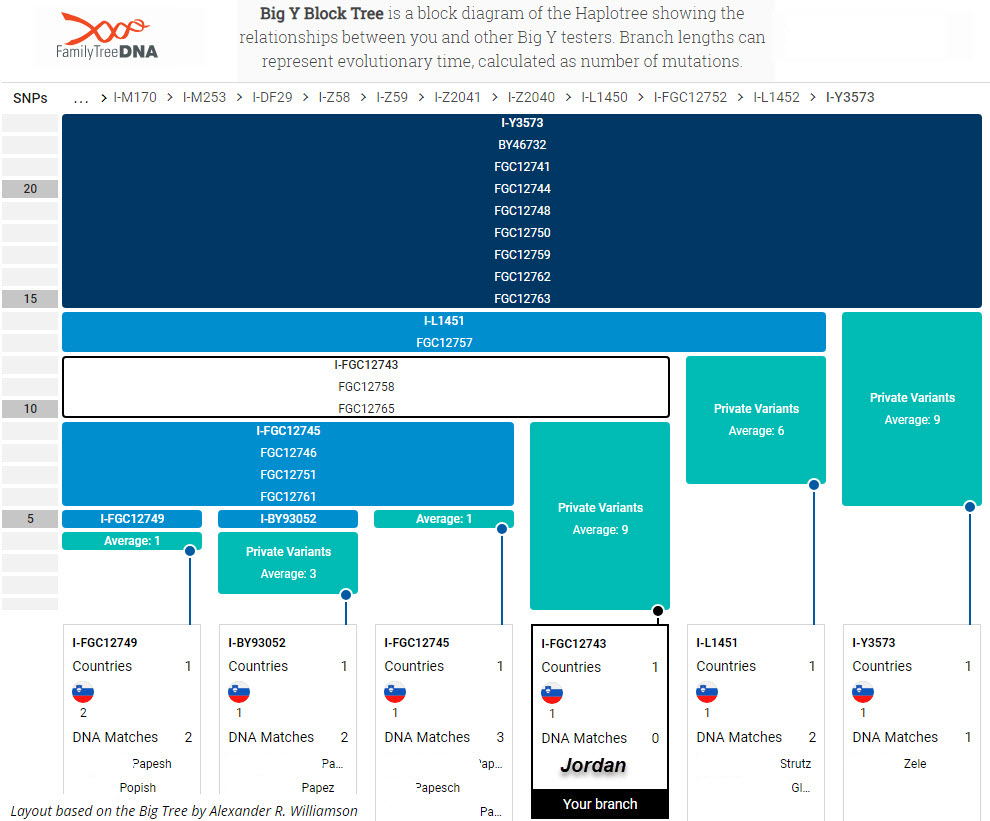Go to I-Z2041 in the SNP path
The height and width of the screenshot is (821, 990).
coord(458,98)
